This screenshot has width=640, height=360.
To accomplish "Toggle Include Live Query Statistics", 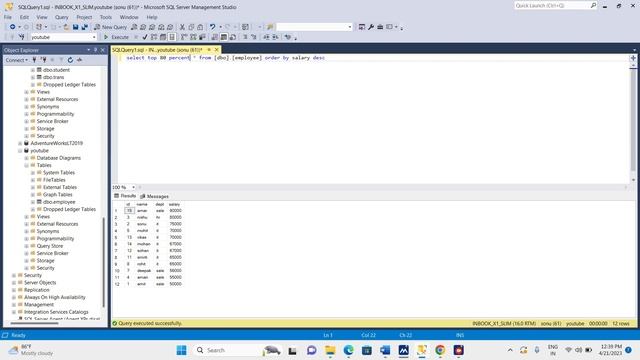I will click(193, 37).
